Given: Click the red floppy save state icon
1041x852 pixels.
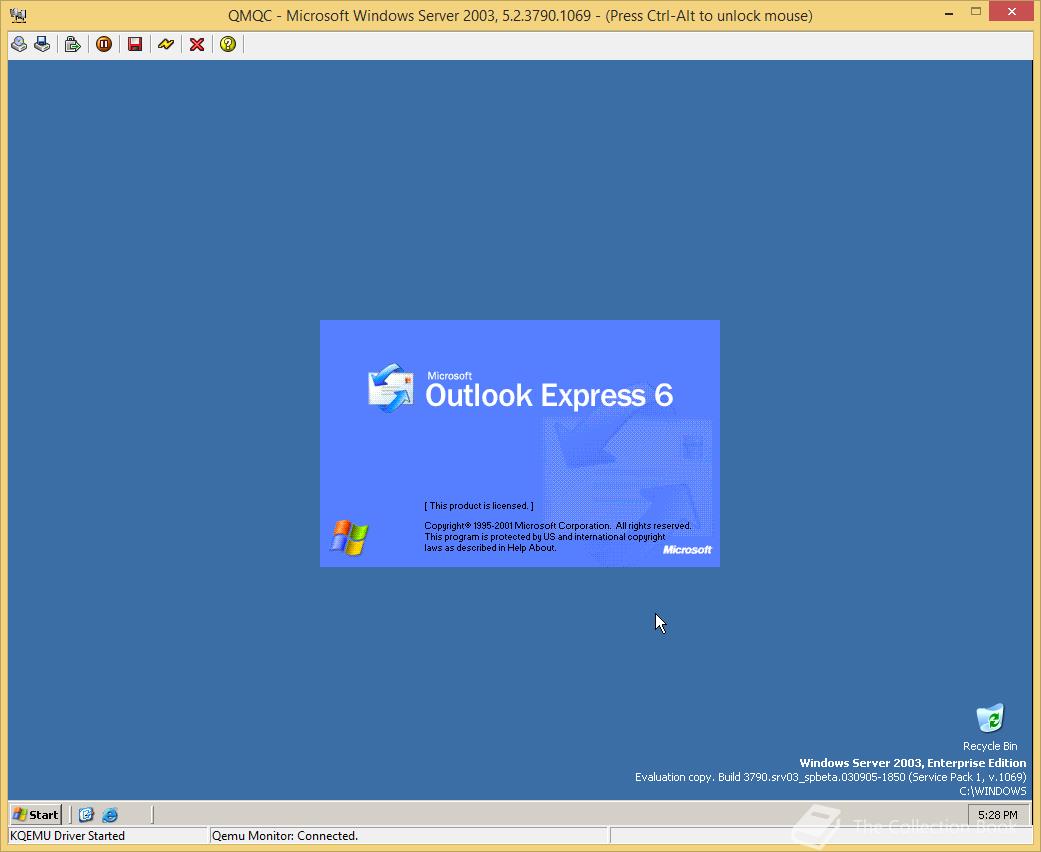Looking at the screenshot, I should (x=135, y=44).
